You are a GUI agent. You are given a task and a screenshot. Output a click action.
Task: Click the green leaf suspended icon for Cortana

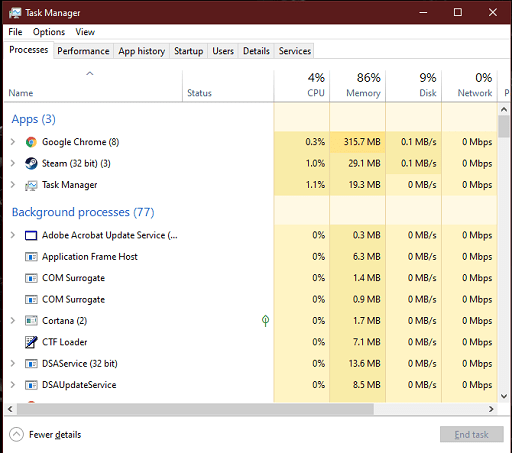pos(265,321)
